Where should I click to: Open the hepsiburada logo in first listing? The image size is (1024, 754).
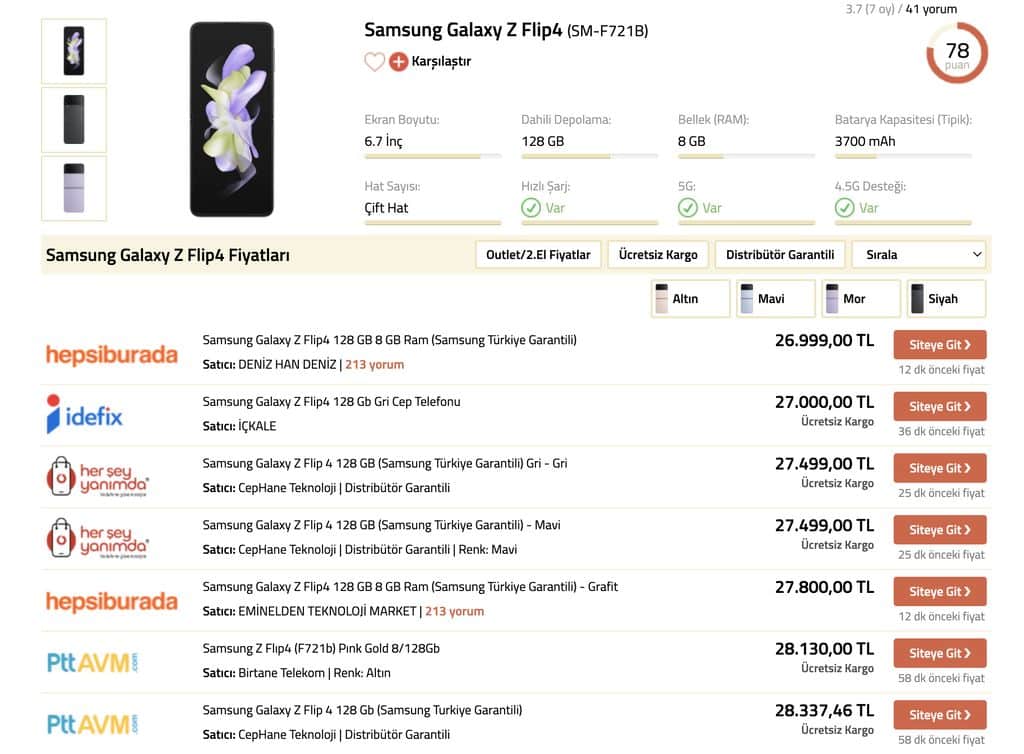coord(112,354)
